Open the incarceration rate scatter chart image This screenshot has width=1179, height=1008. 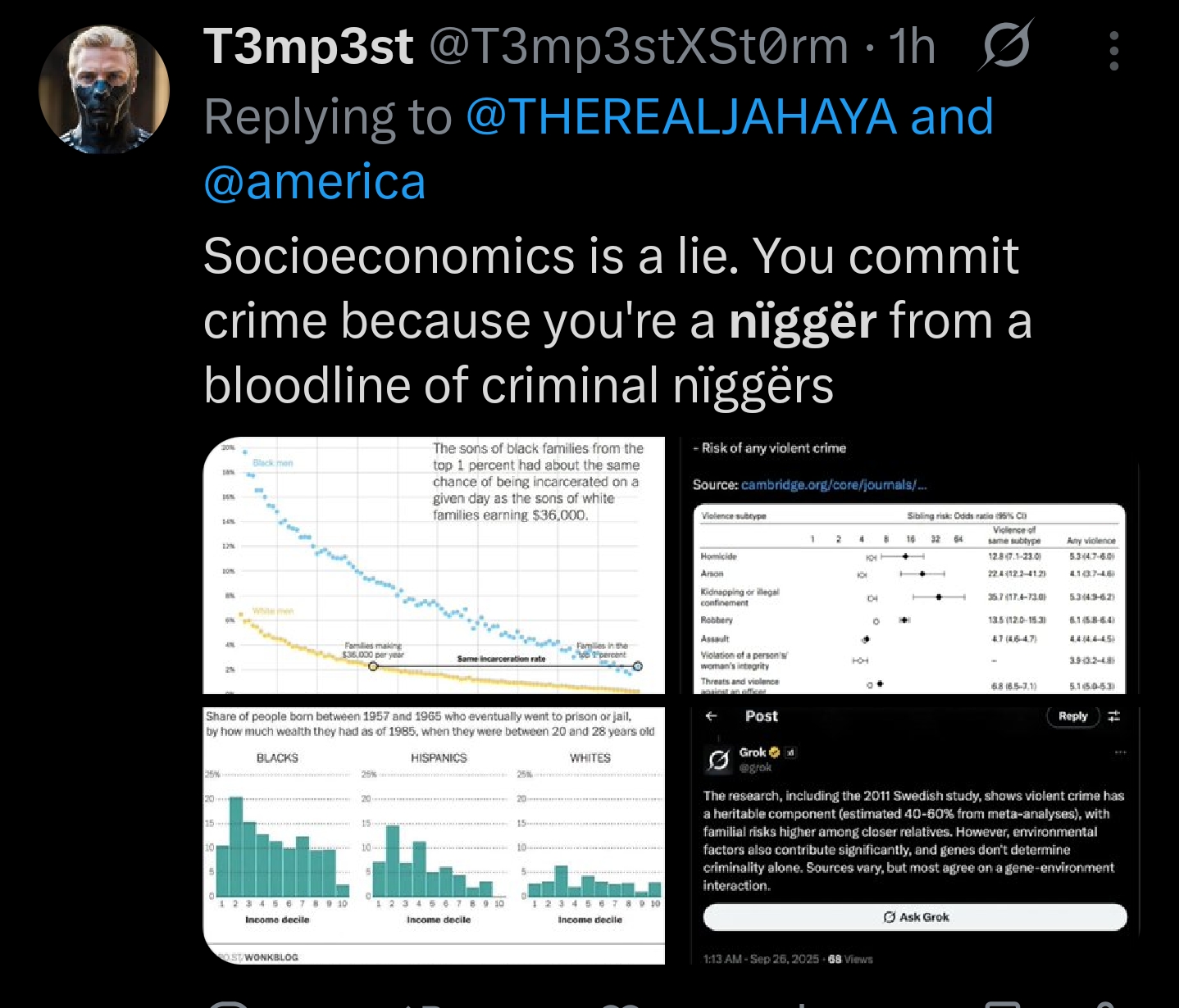434,565
